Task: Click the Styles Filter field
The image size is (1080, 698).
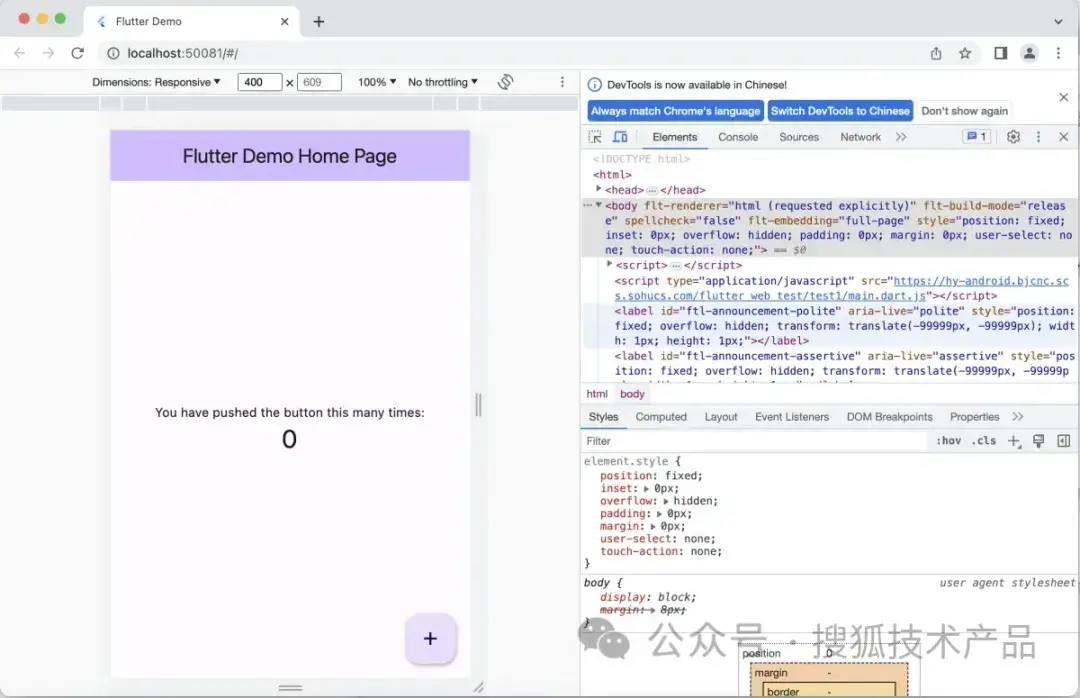Action: click(754, 441)
